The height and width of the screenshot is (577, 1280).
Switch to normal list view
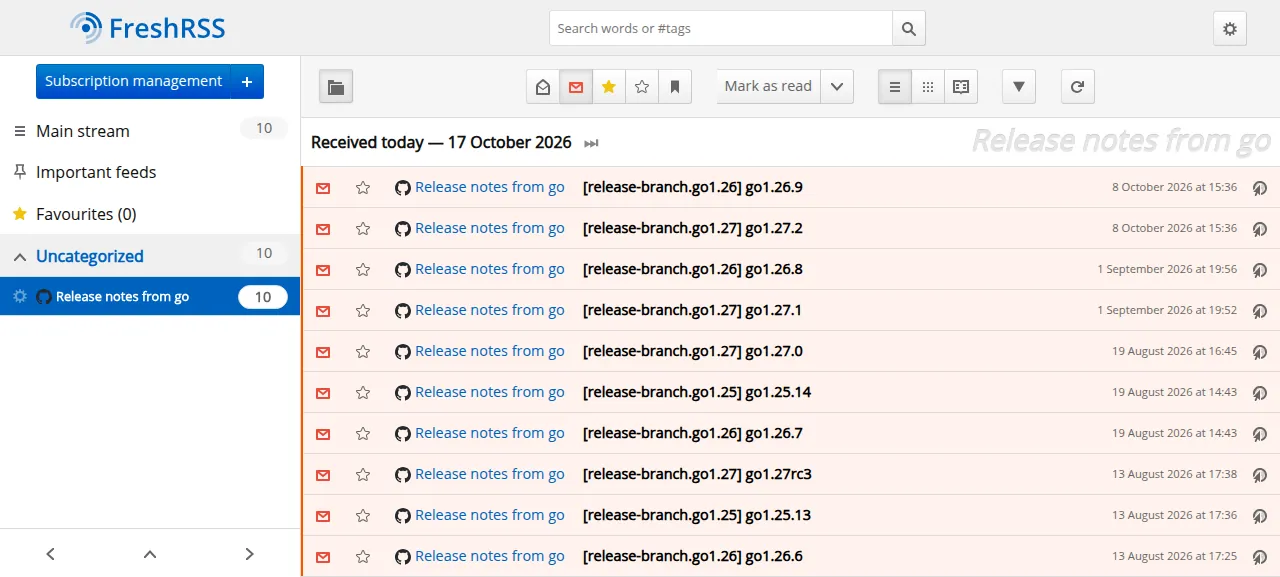[x=895, y=87]
